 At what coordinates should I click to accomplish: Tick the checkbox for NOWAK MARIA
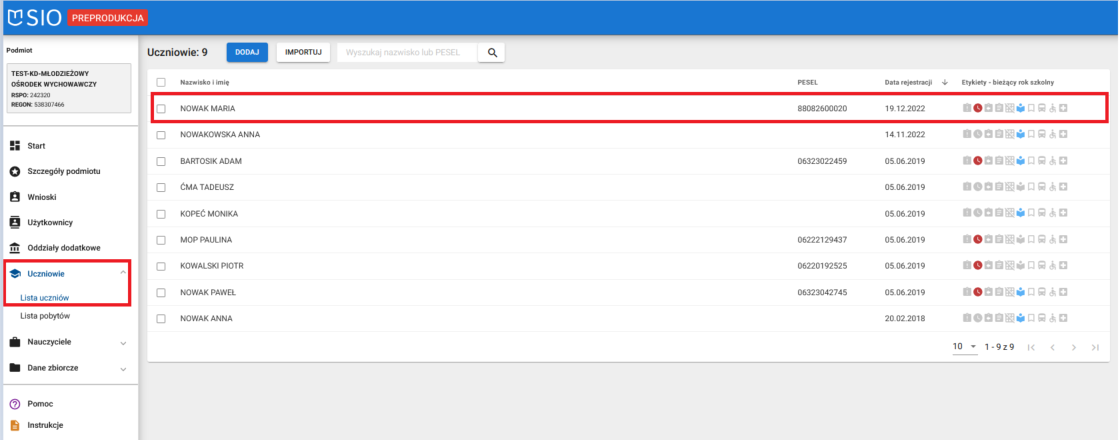pyautogui.click(x=161, y=108)
